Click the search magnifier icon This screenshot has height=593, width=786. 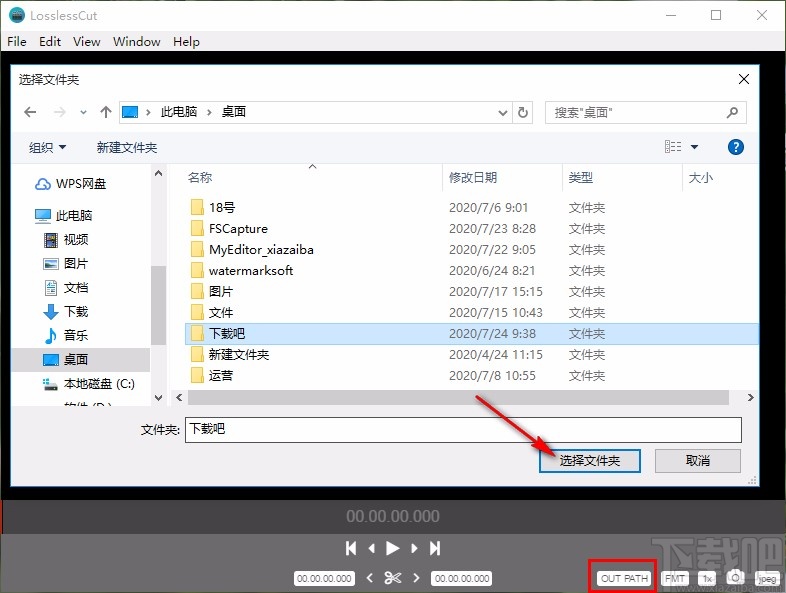coord(732,113)
